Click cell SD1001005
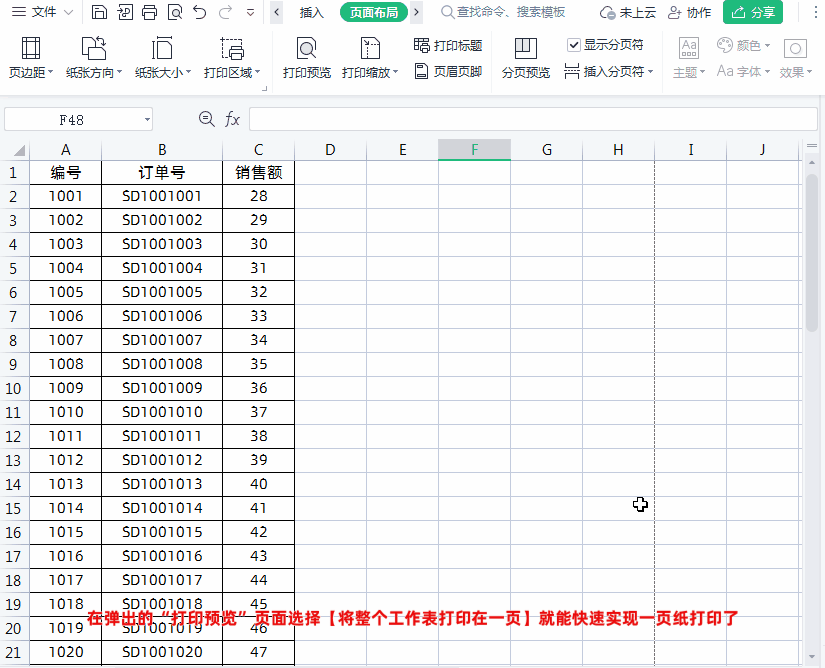 (162, 292)
